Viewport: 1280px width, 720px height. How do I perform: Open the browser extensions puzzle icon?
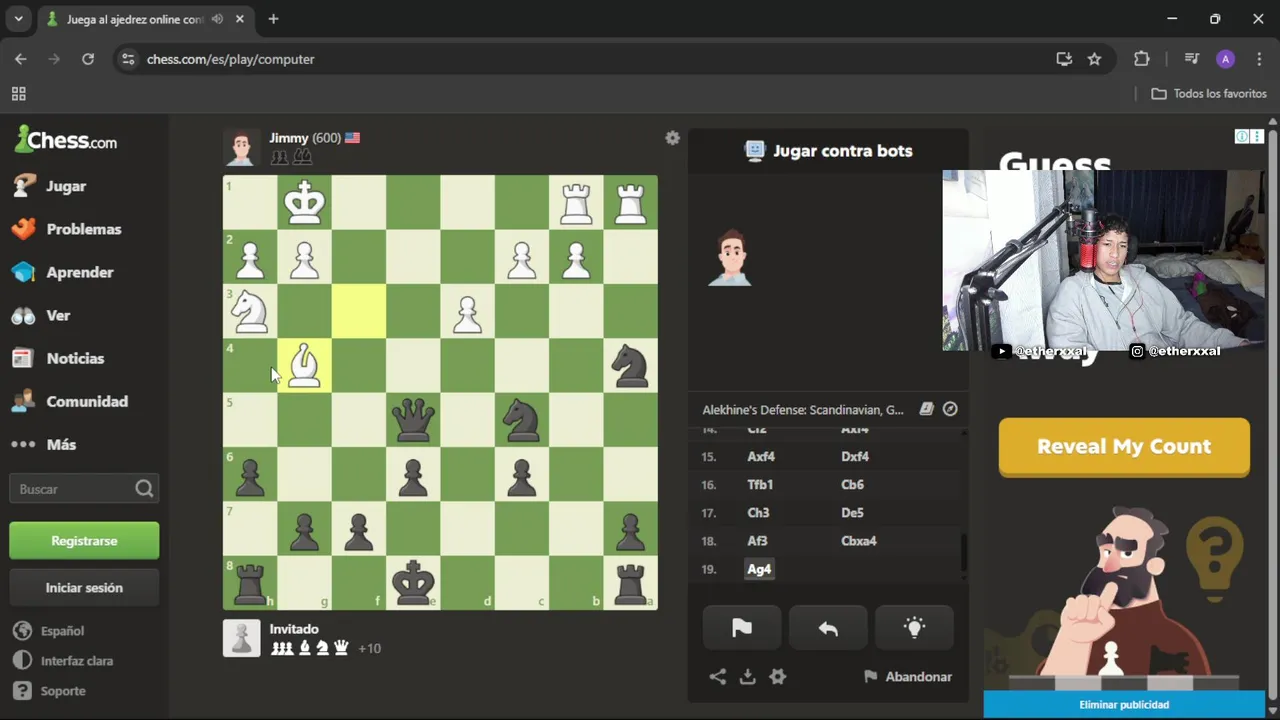[1141, 59]
